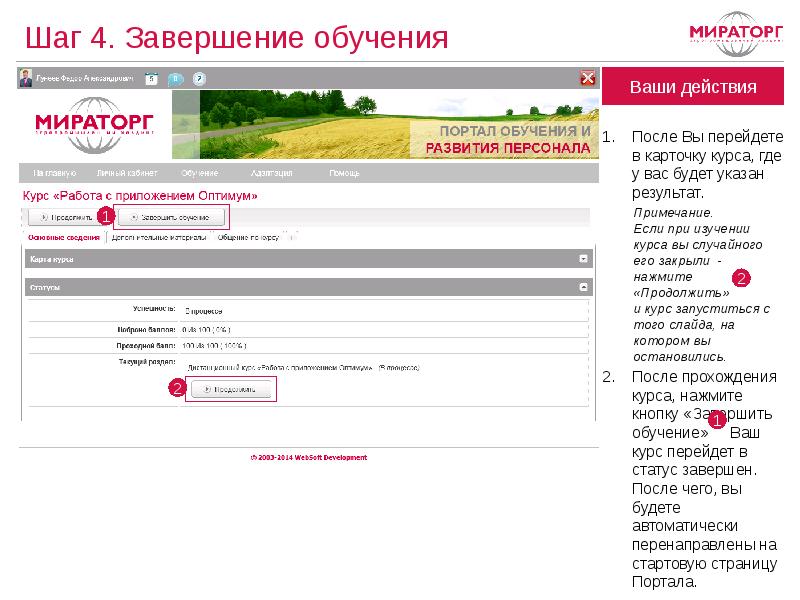Click «Продолжить» button under current section

tap(231, 390)
